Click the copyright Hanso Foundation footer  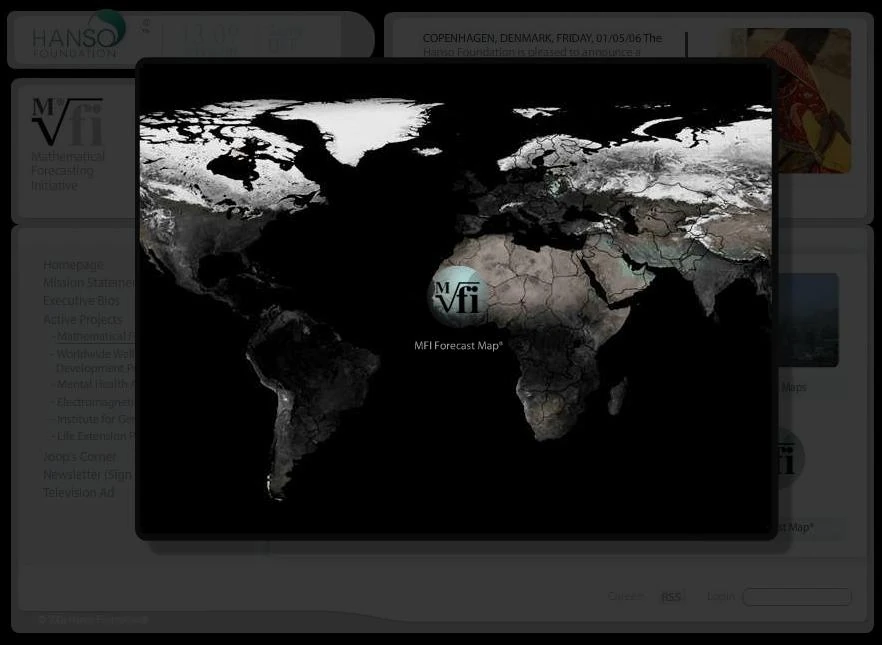click(x=93, y=620)
